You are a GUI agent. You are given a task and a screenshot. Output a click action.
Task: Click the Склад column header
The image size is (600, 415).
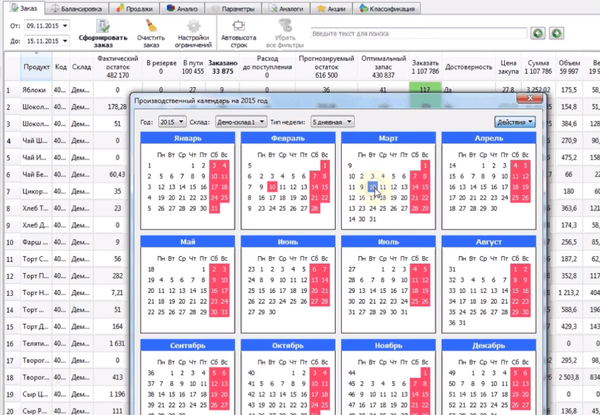coord(82,67)
